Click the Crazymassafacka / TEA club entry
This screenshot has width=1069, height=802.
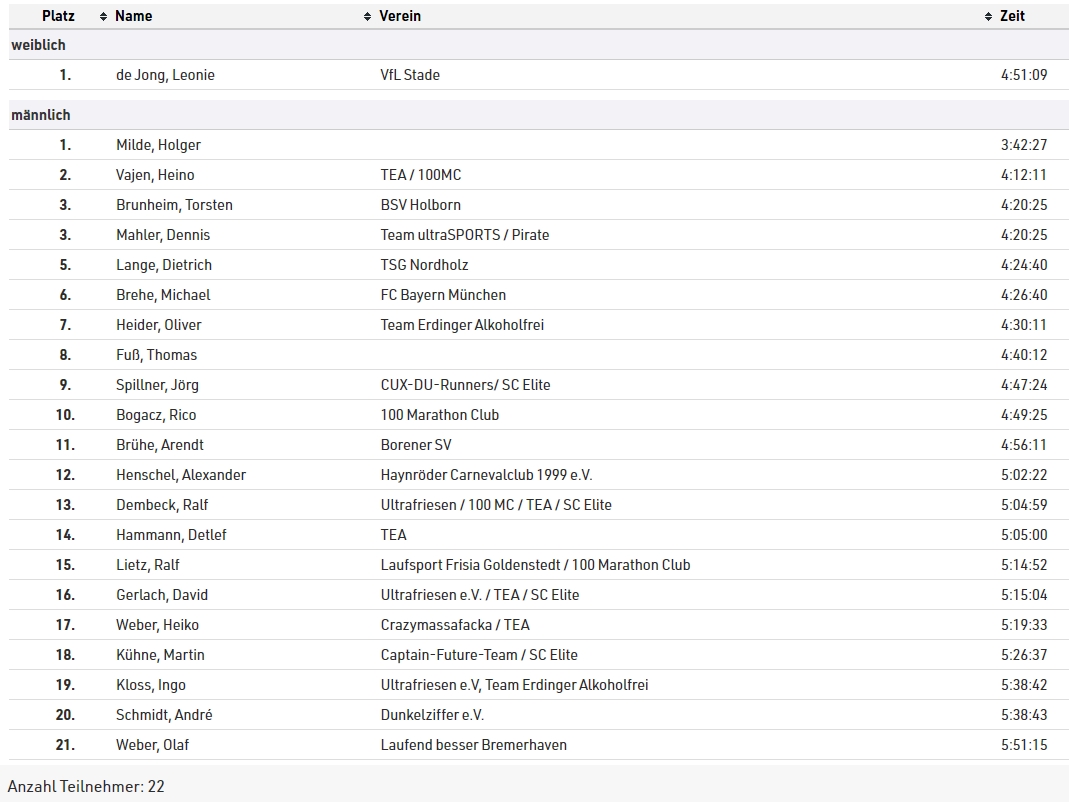click(455, 625)
